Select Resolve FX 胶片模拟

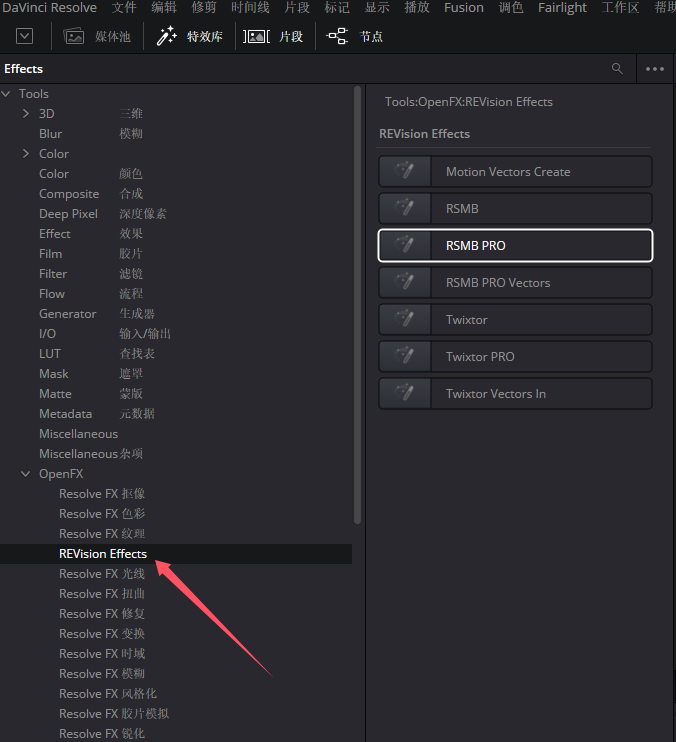tap(114, 714)
